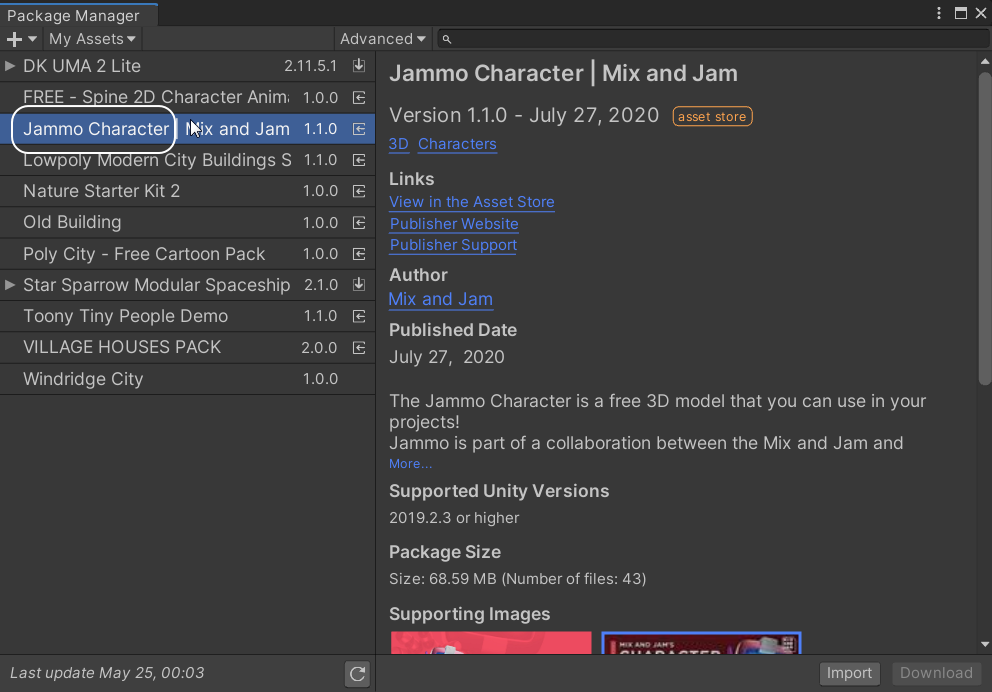Screen dimensions: 992x692
Task: Expand the Star Sparrow Modular Spaceship entry
Action: pos(9,285)
